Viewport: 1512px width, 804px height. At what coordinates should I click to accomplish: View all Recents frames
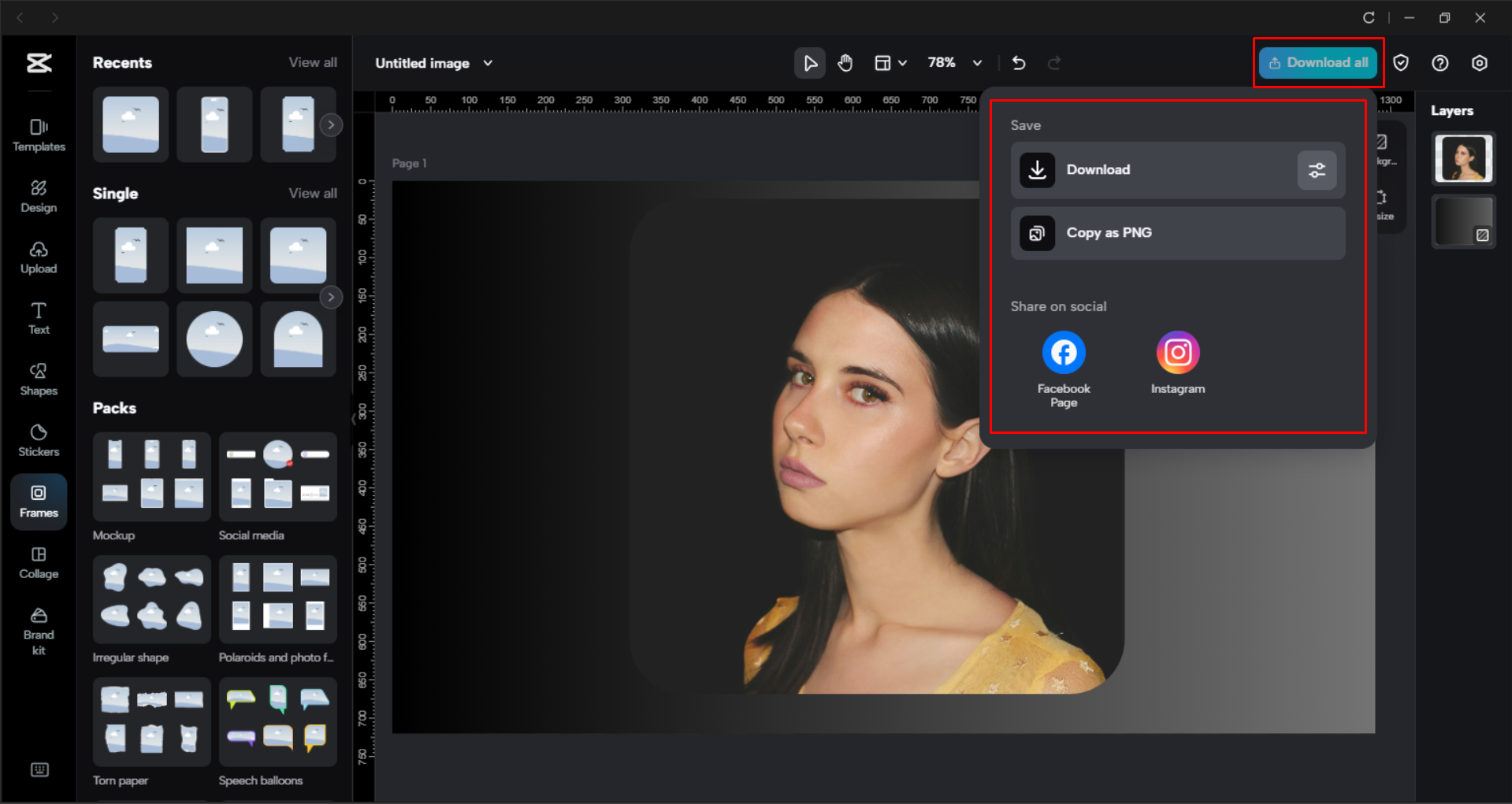[x=312, y=62]
